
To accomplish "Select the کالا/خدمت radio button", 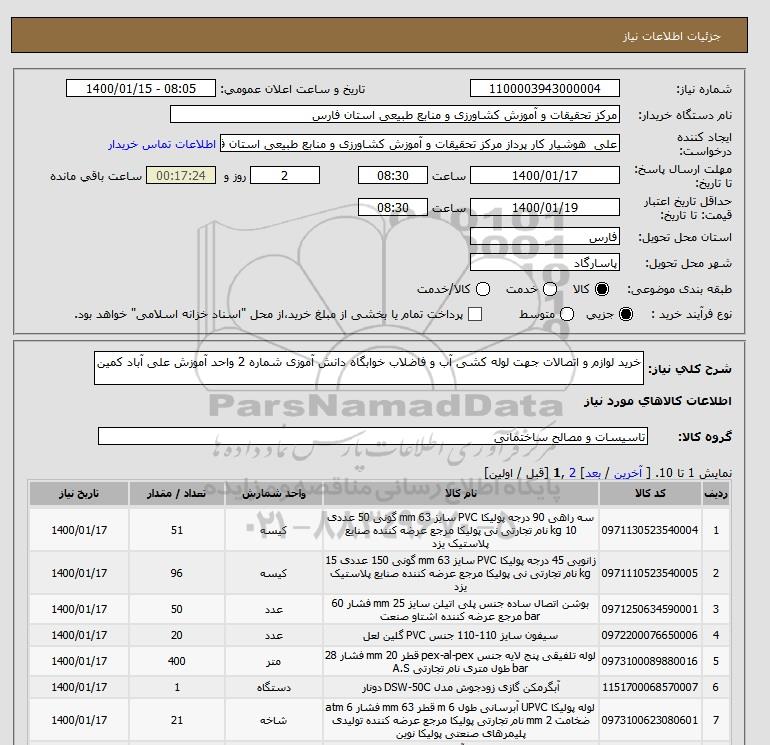I will point(483,289).
